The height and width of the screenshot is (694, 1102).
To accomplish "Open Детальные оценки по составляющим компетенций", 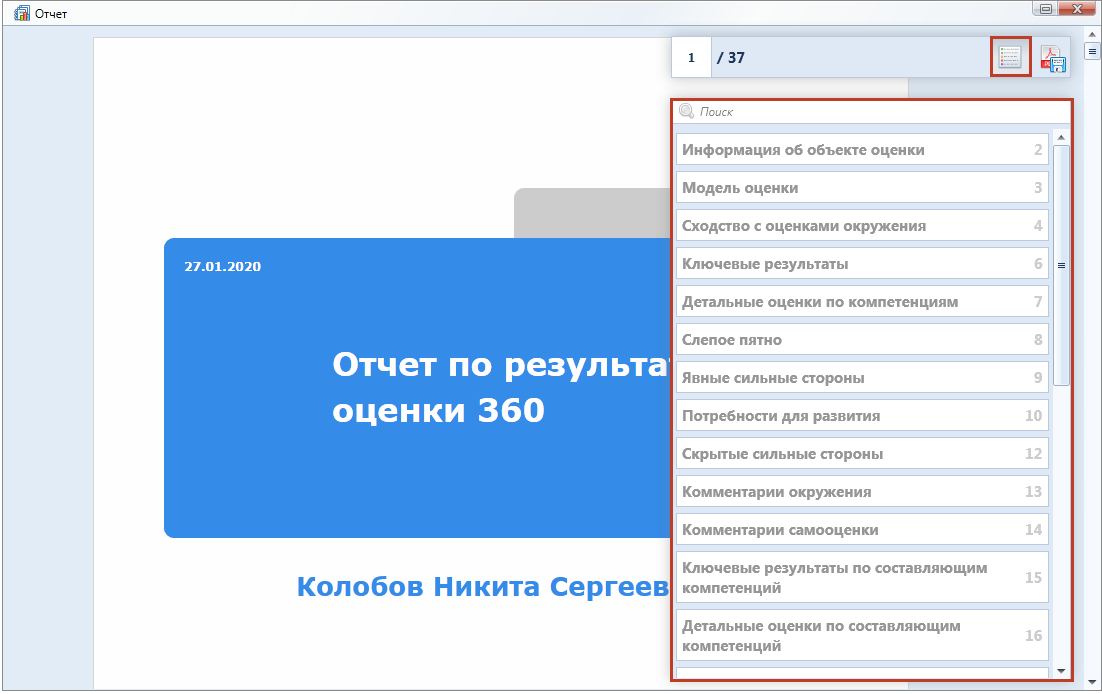I will 862,635.
